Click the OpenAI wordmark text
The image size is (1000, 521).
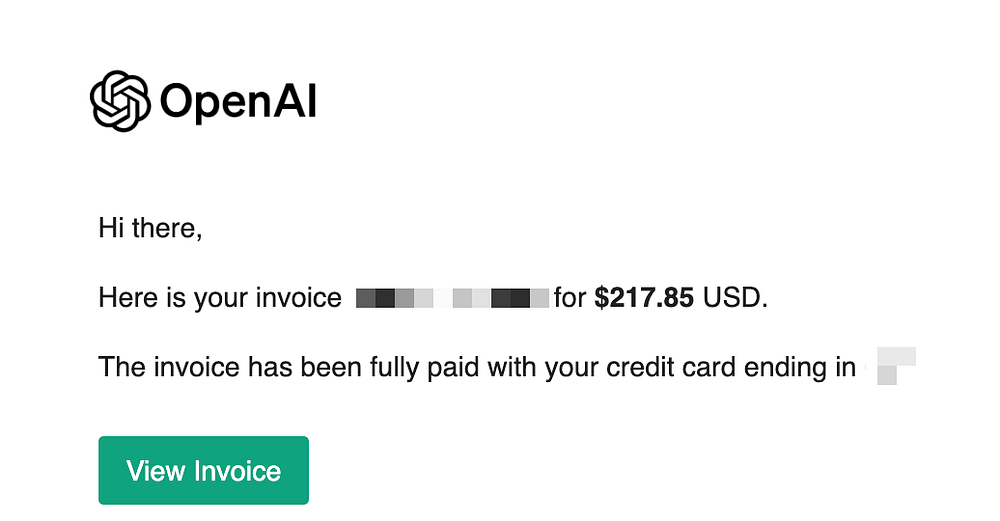pyautogui.click(x=238, y=101)
